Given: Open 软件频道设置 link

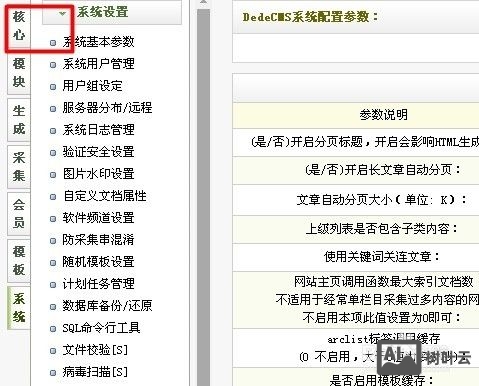Looking at the screenshot, I should (x=98, y=218).
